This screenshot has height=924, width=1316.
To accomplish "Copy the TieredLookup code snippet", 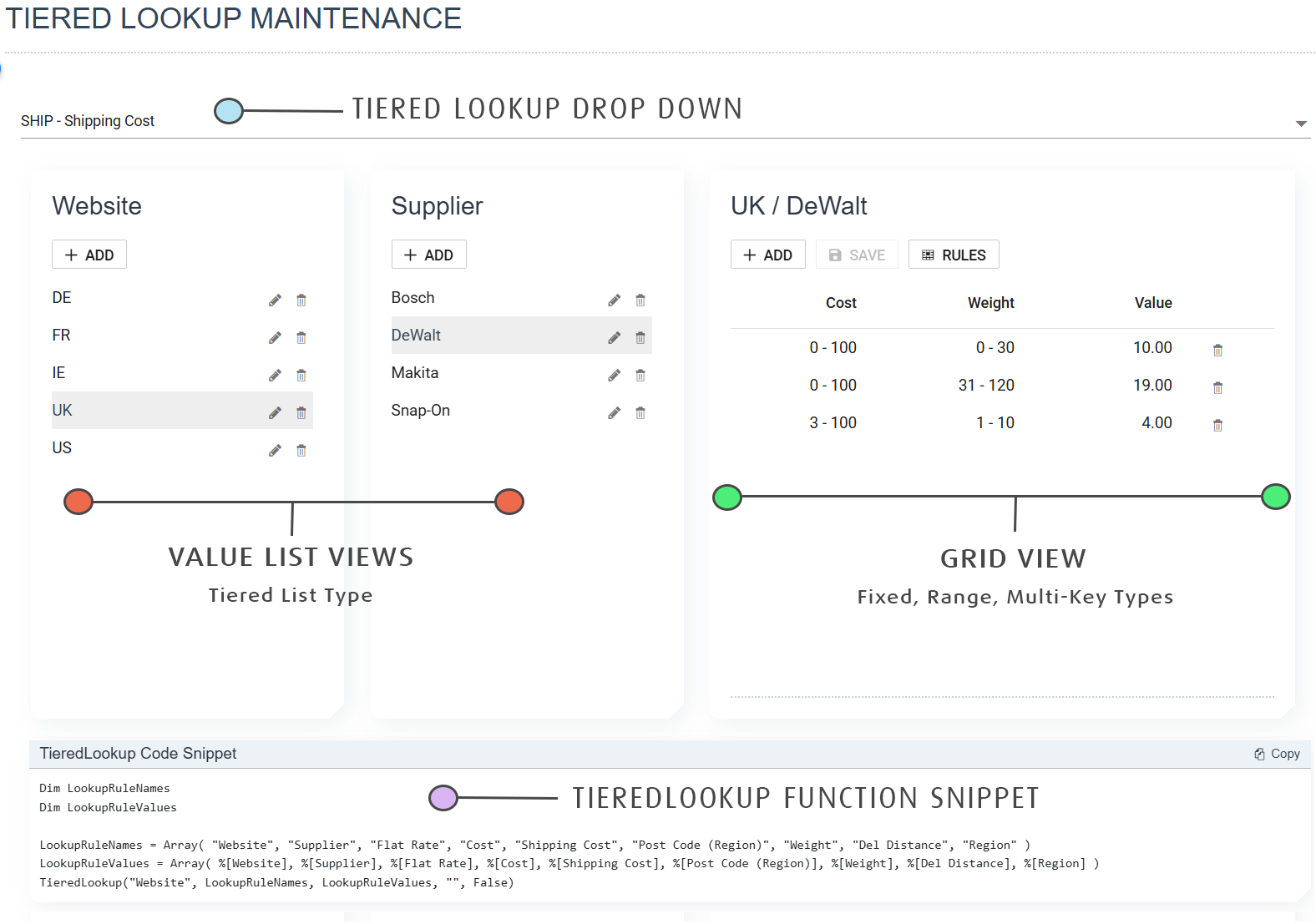I will [1277, 754].
